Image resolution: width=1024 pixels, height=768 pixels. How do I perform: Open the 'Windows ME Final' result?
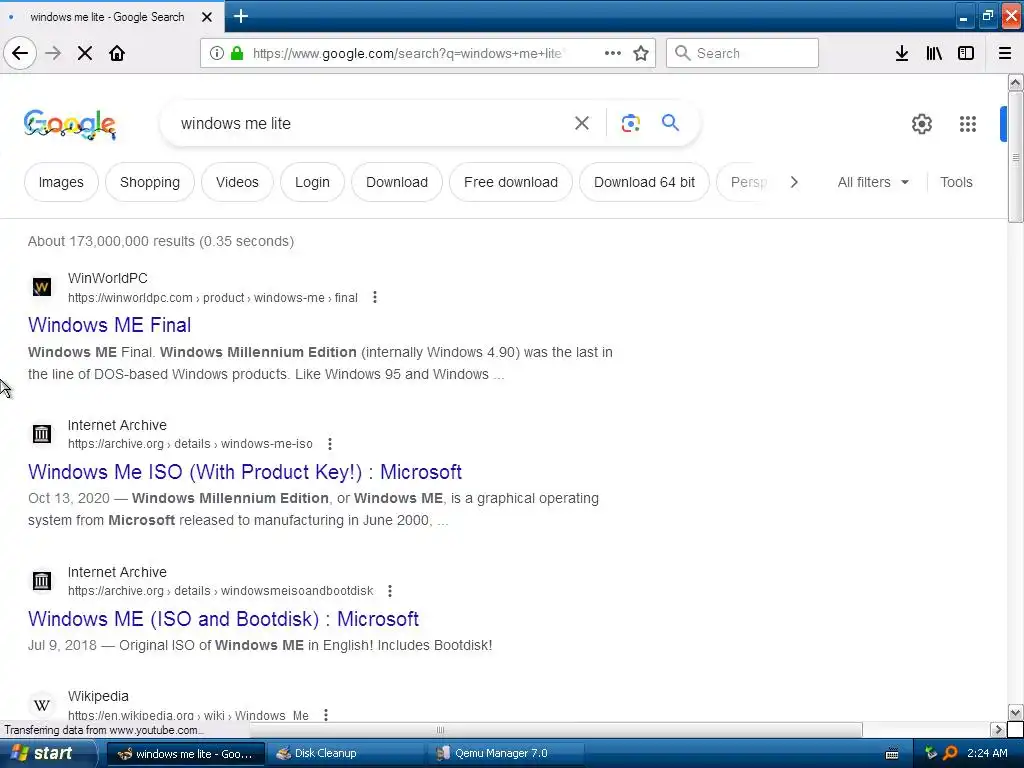110,325
